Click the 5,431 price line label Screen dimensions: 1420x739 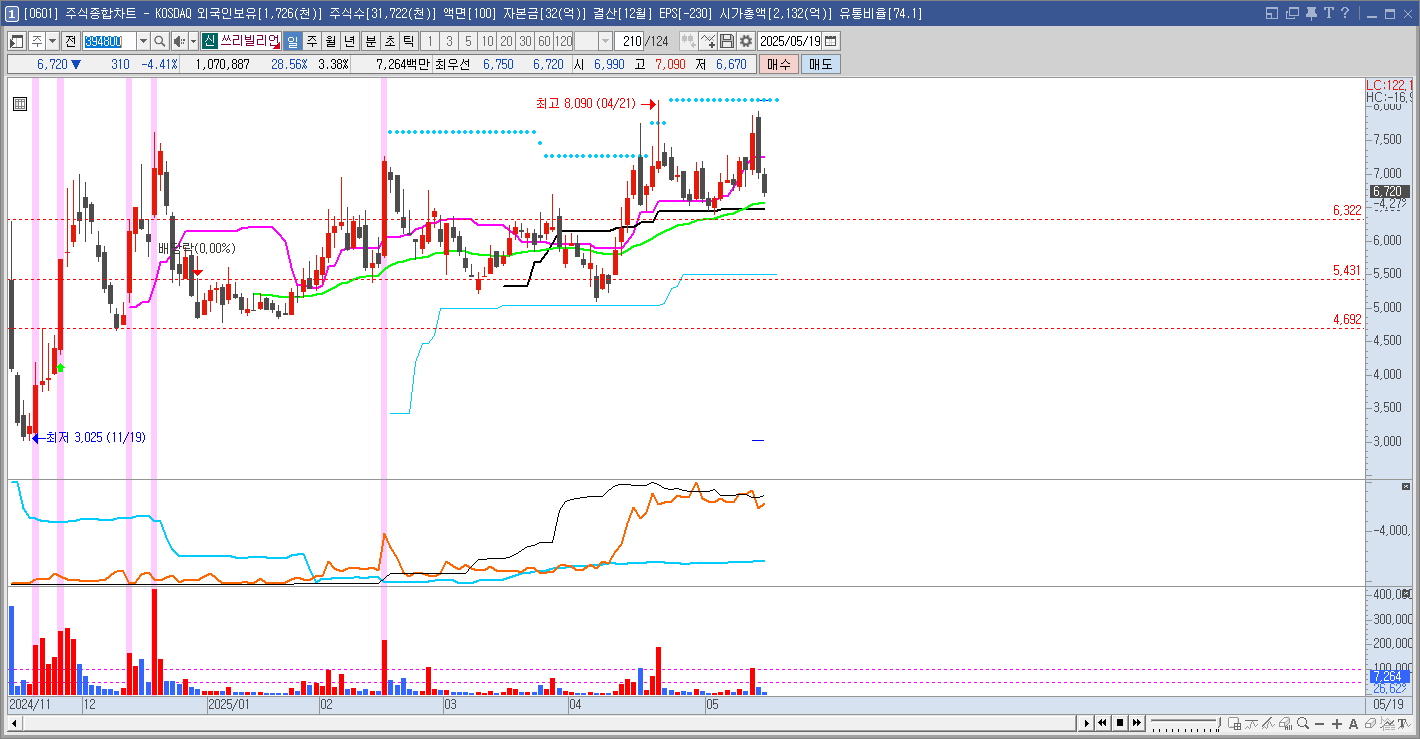pos(1347,270)
